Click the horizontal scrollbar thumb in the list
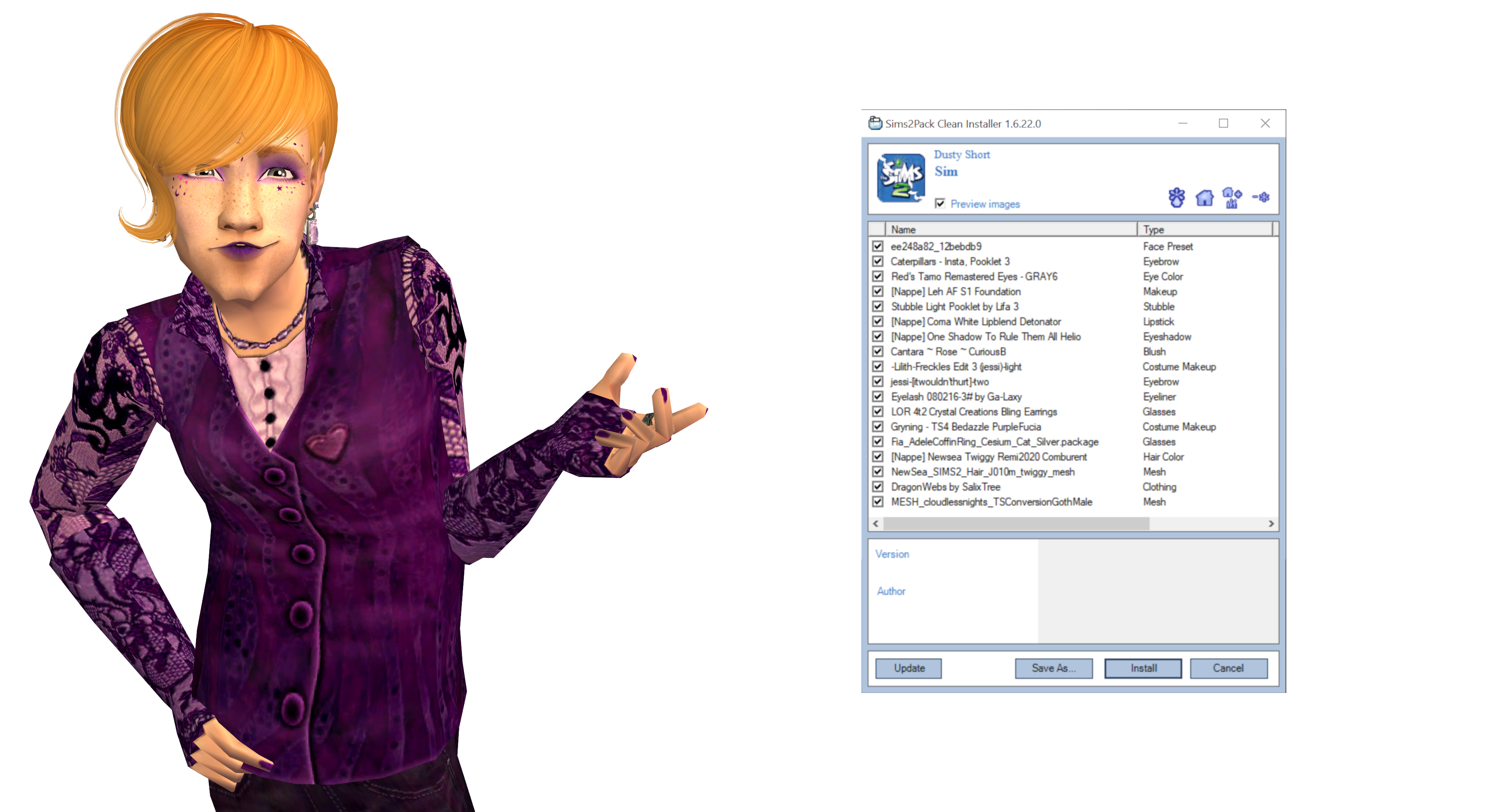1489x812 pixels. pyautogui.click(x=1016, y=524)
